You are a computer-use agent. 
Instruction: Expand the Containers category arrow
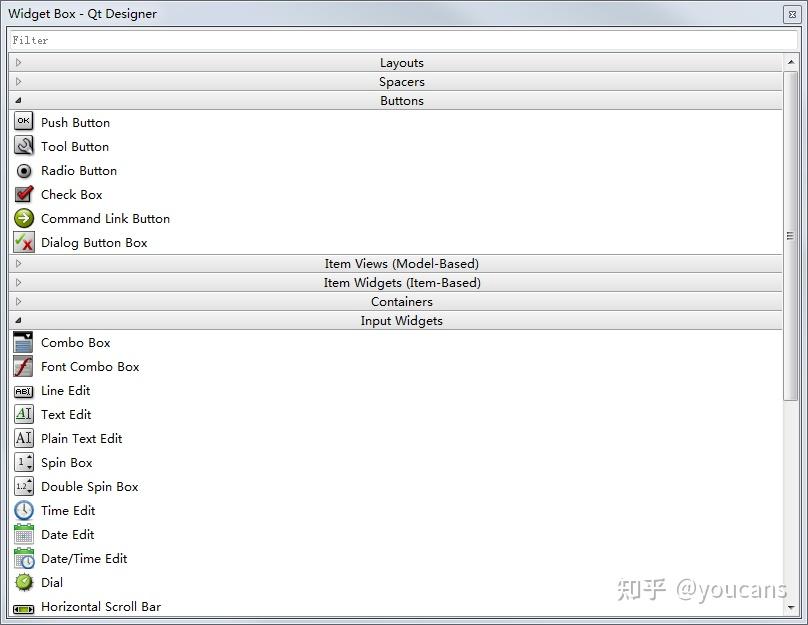[x=19, y=301]
